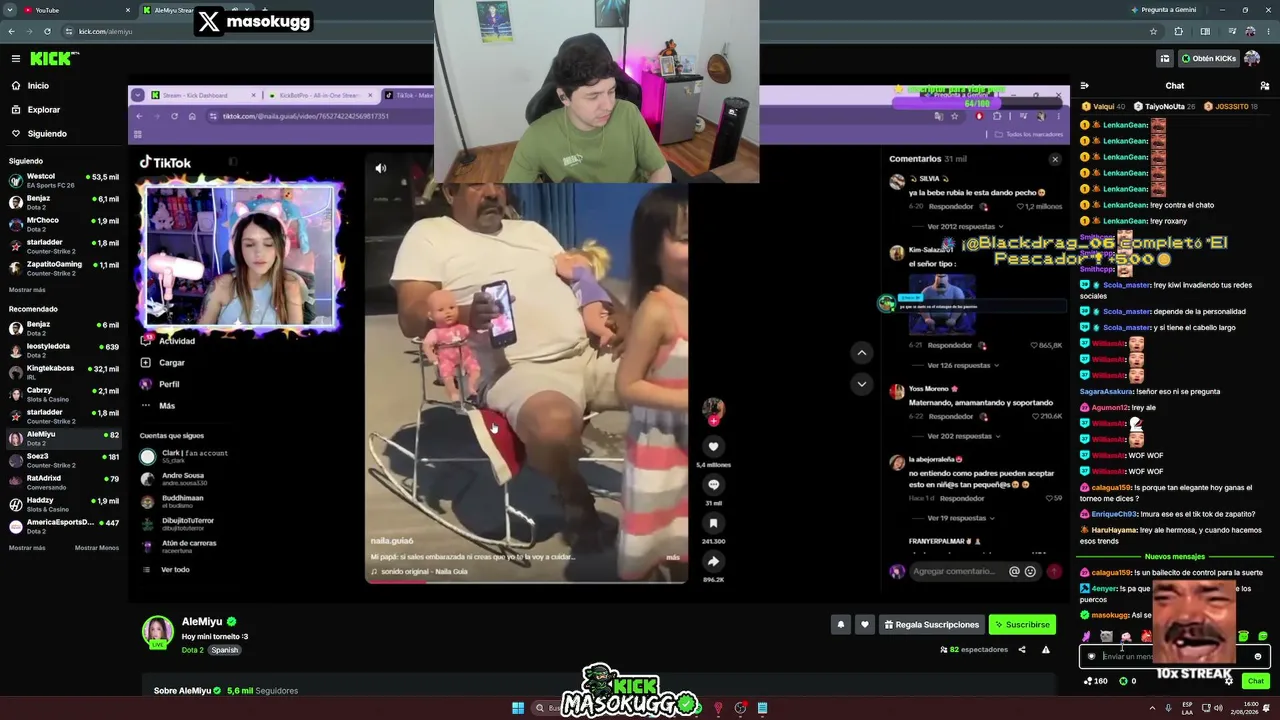Open the chat emoji picker

point(1258,657)
